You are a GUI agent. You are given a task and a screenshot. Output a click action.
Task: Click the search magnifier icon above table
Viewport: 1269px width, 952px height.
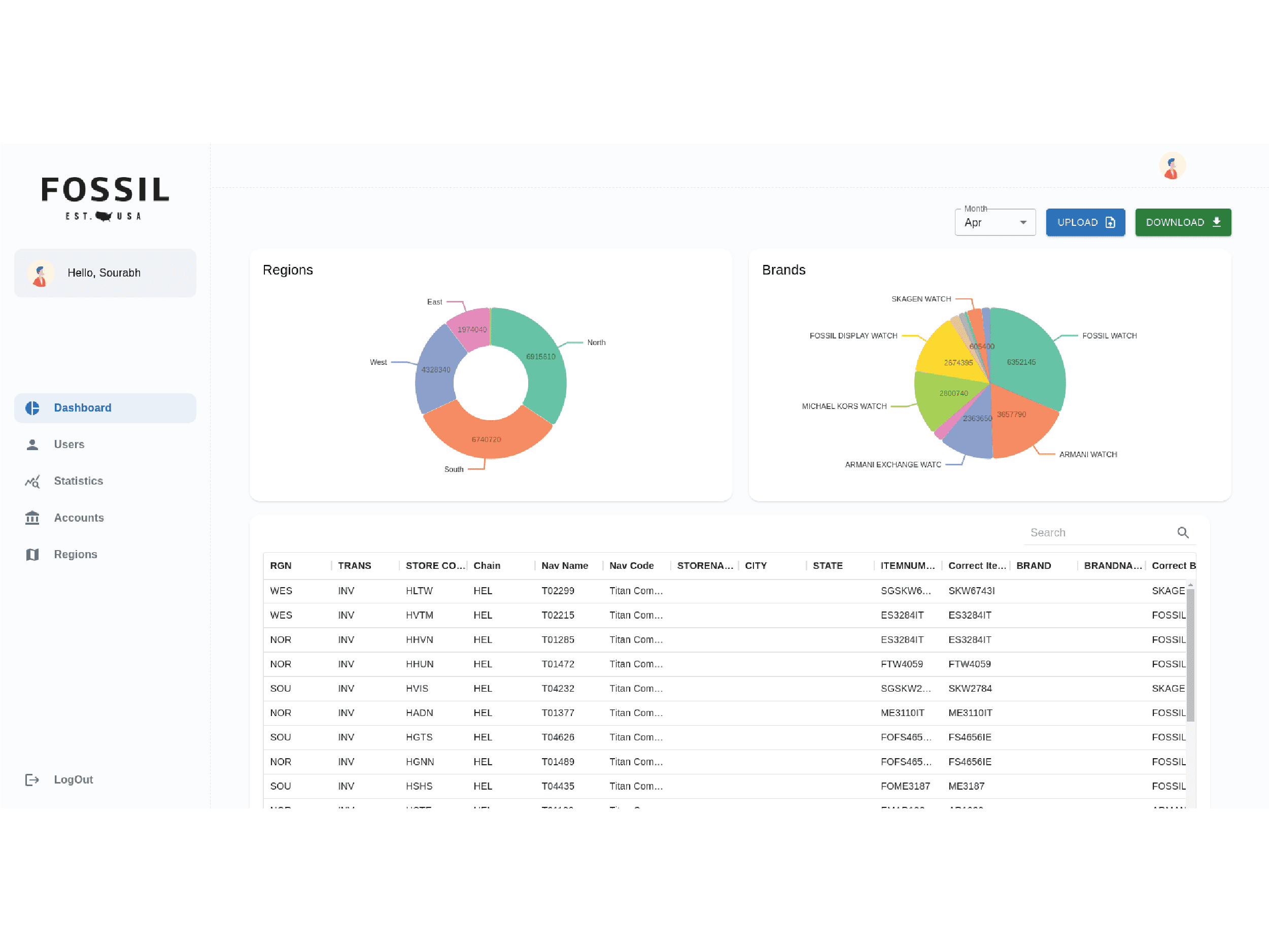1182,532
